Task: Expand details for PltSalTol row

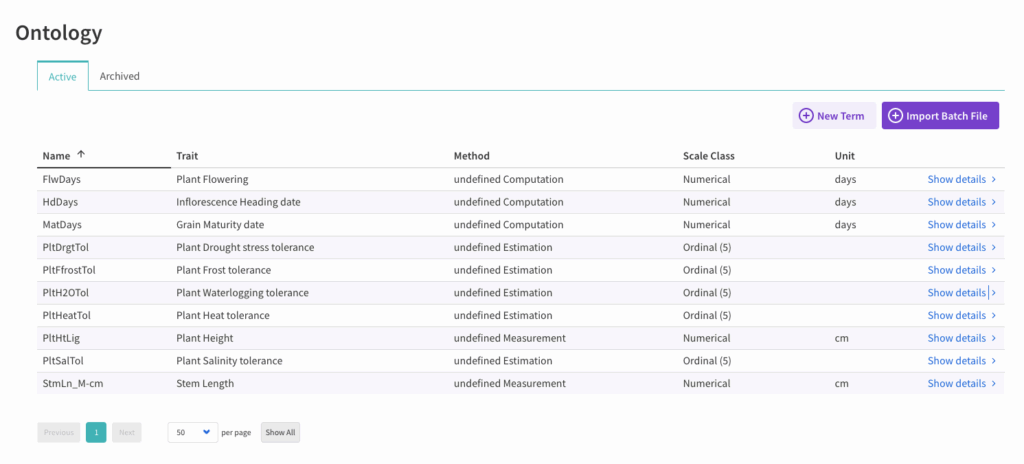Action: [956, 361]
